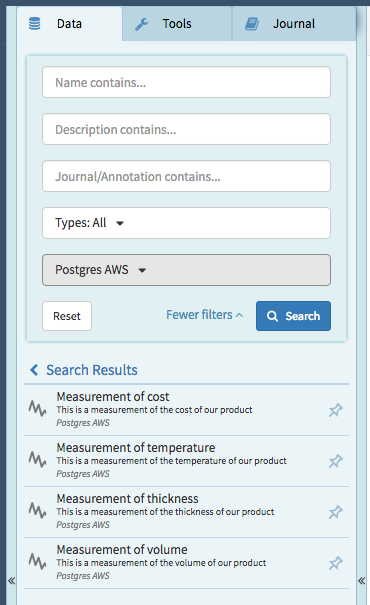Click the Reset button
Screen dimensions: 370x605
pos(67,316)
